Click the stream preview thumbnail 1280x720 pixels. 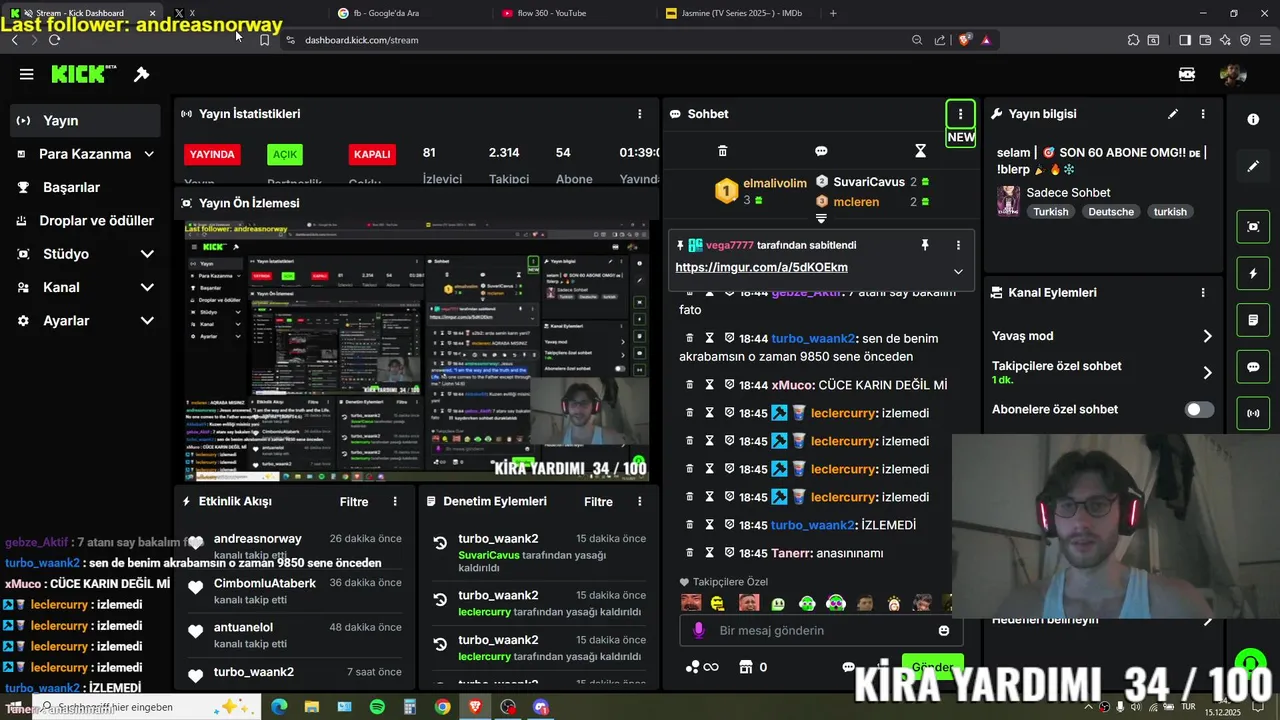point(416,351)
